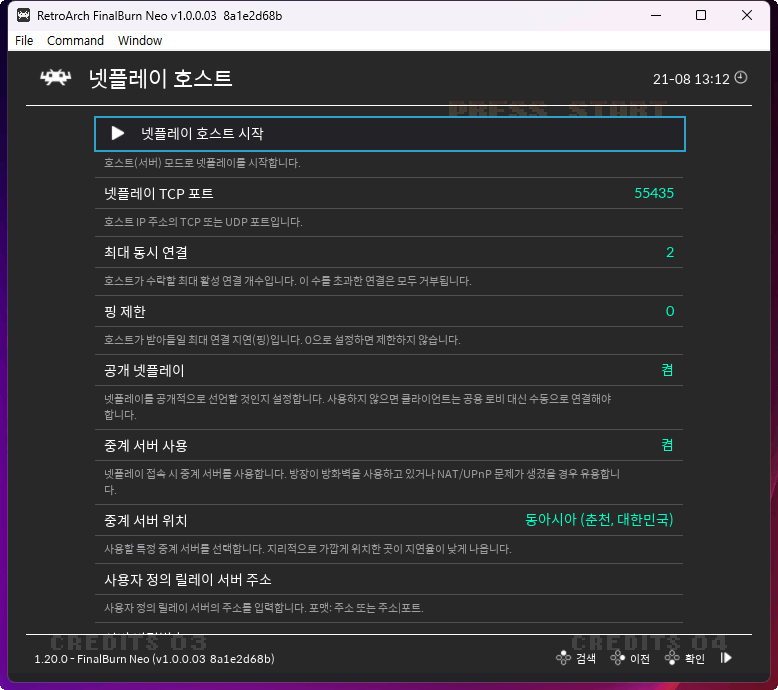This screenshot has height=690, width=778.
Task: Click description 호스트(서버) 모드로 넷플레이를 시작합니다
Action: coord(202,163)
